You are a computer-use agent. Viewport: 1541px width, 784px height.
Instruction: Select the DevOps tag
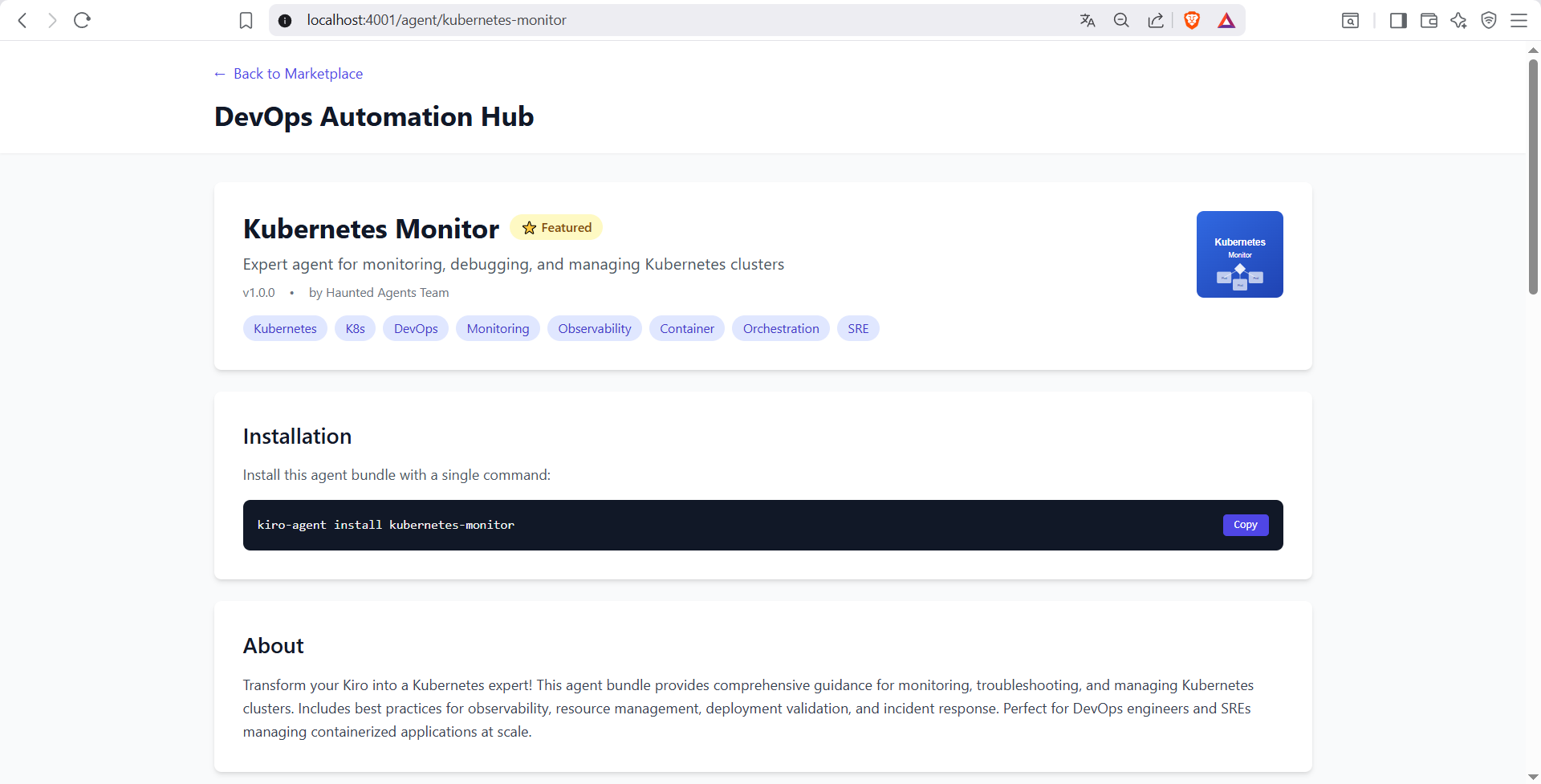click(x=416, y=328)
